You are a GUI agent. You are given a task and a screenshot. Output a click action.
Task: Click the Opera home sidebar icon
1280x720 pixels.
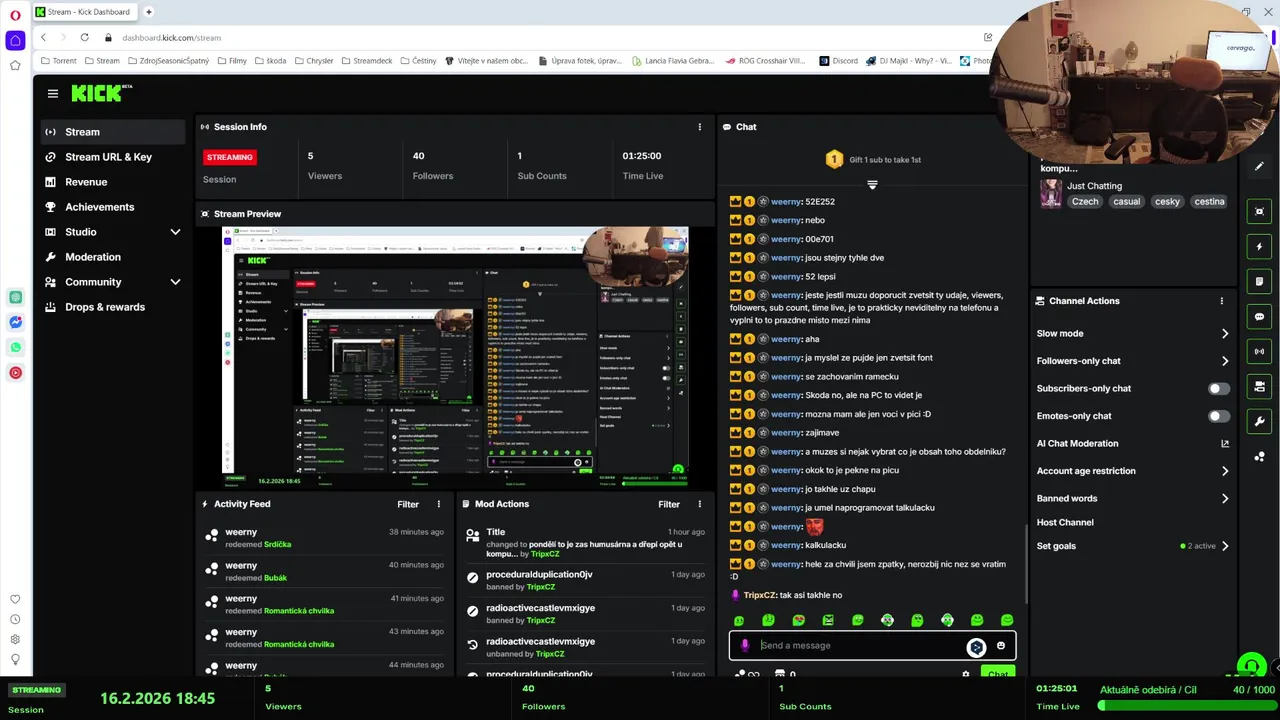pos(15,40)
